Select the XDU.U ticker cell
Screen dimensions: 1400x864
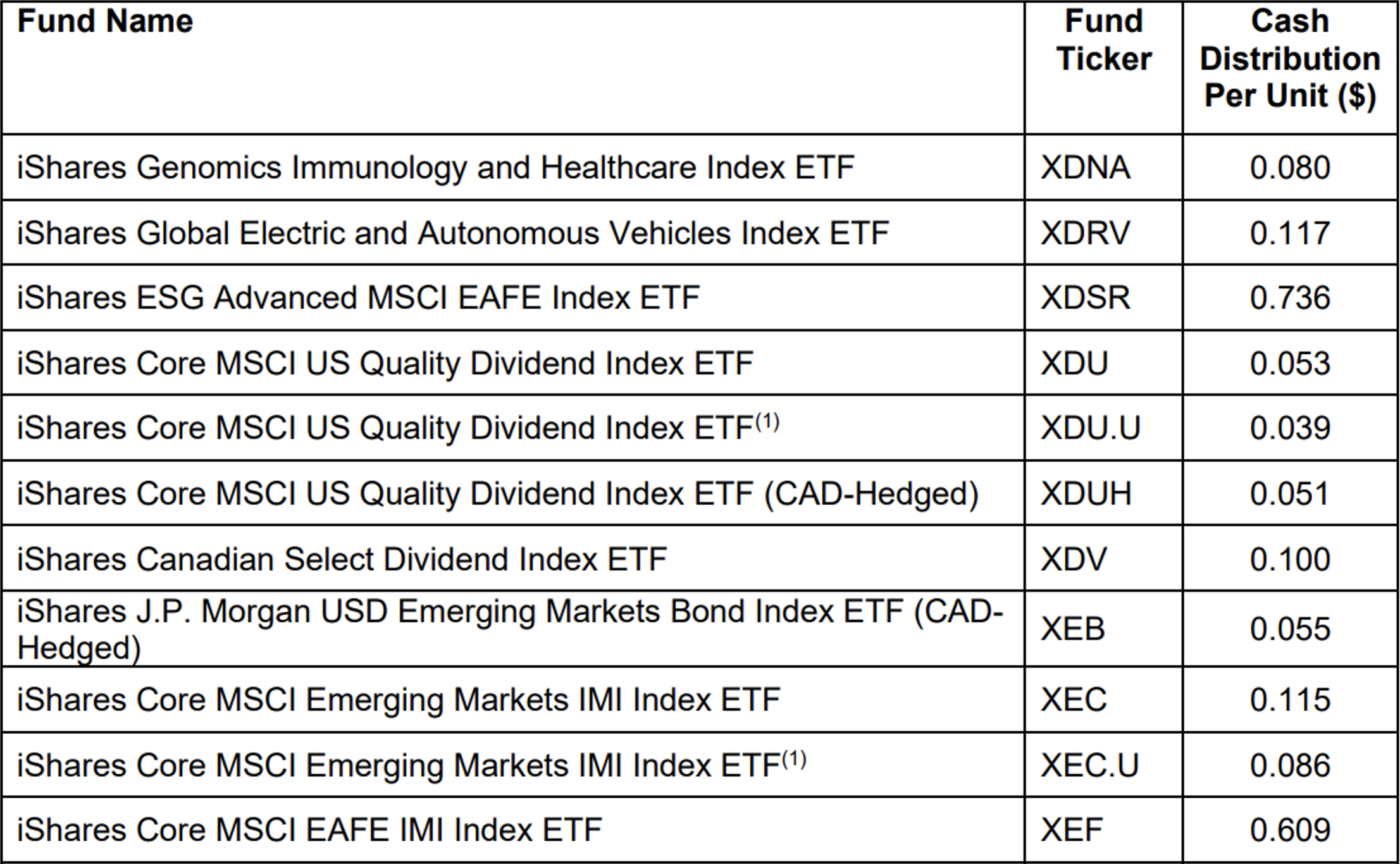[1090, 428]
